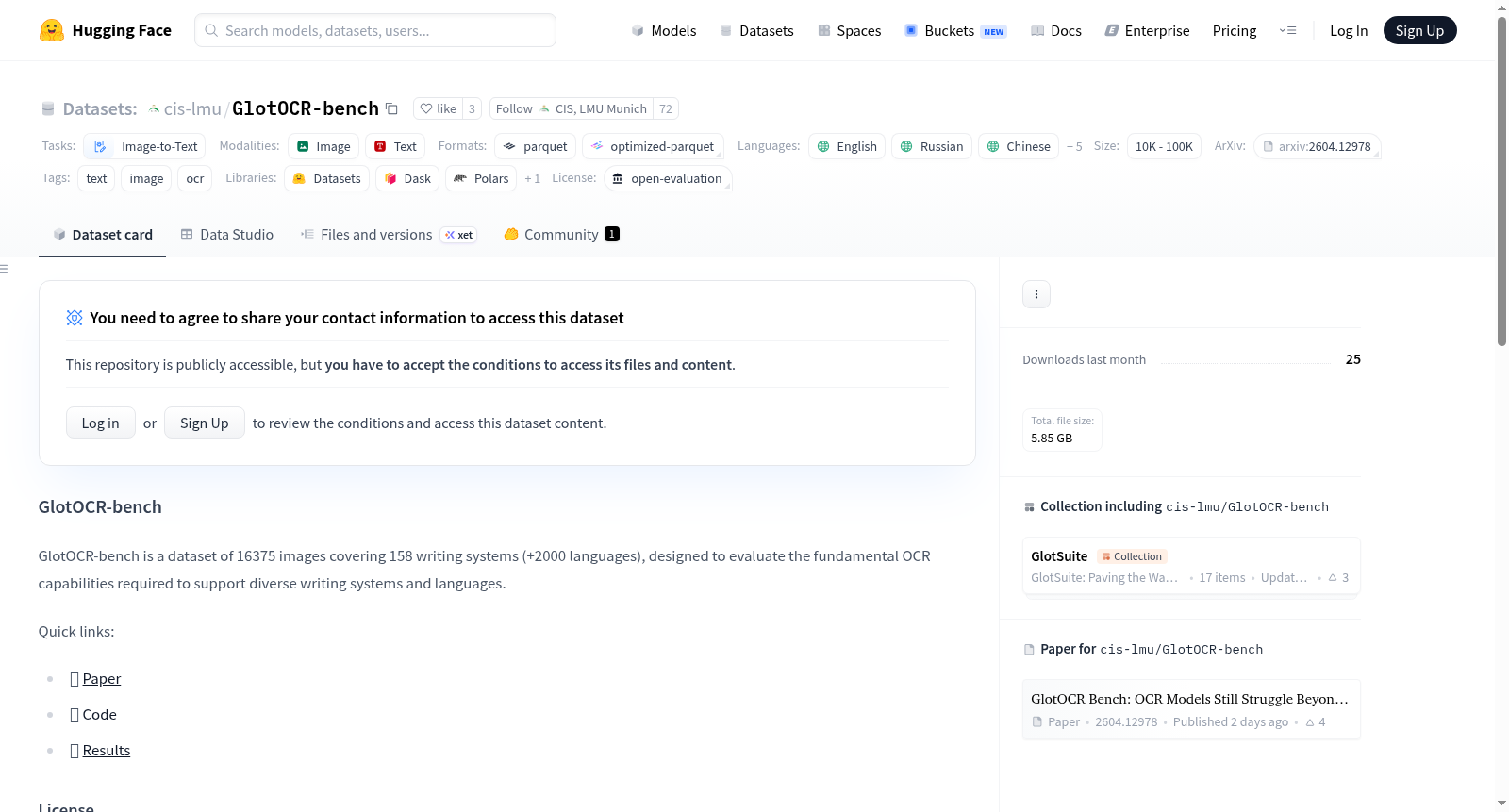
Task: Click the 10K - 100K size tag
Action: [x=1164, y=146]
